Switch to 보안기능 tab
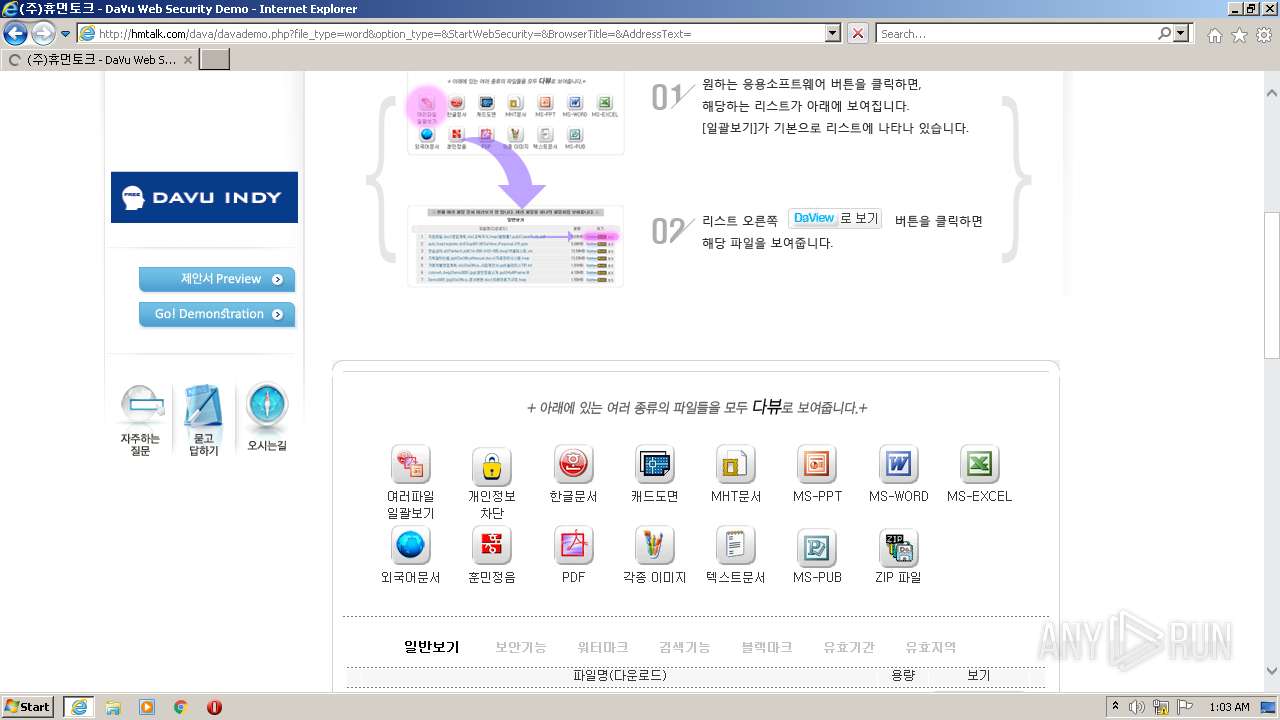1280x720 pixels. 521,647
